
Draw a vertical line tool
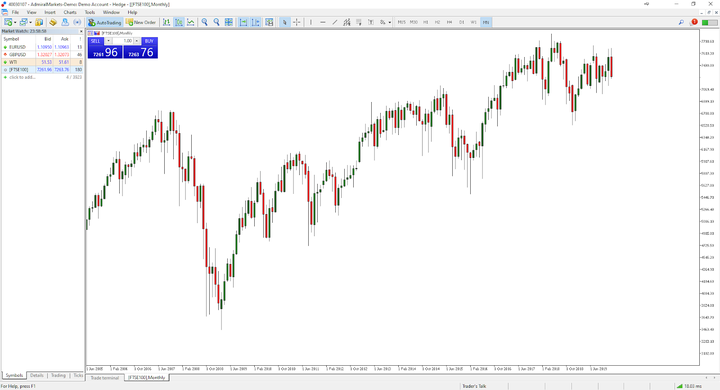(311, 22)
